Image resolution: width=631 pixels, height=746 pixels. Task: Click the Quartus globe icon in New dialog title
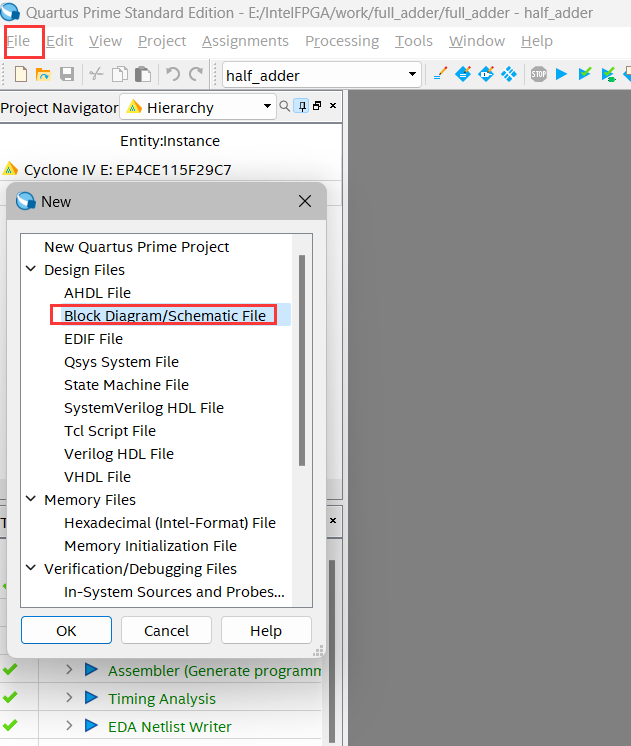click(26, 201)
